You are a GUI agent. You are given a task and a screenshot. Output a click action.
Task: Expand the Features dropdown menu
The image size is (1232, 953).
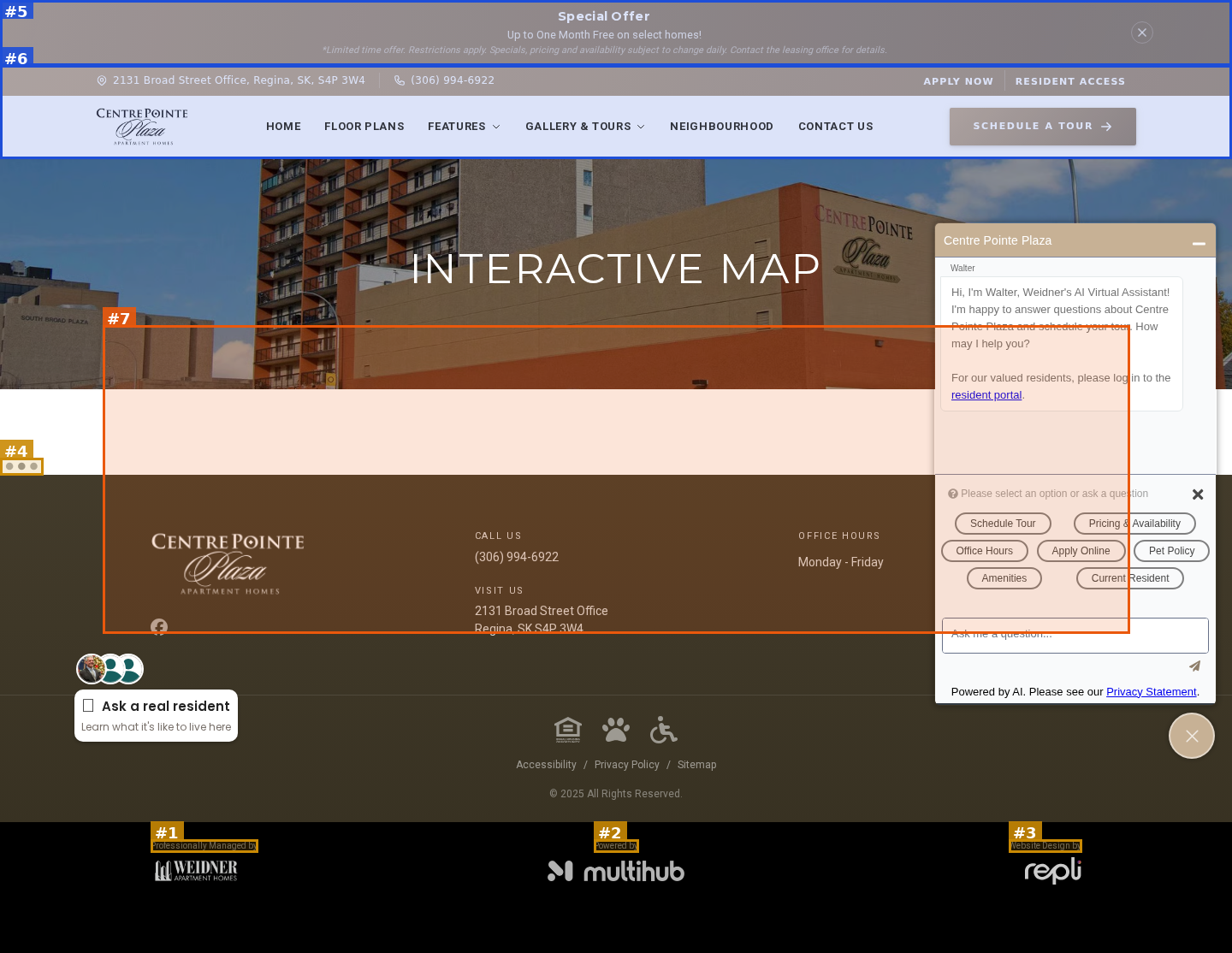(464, 127)
